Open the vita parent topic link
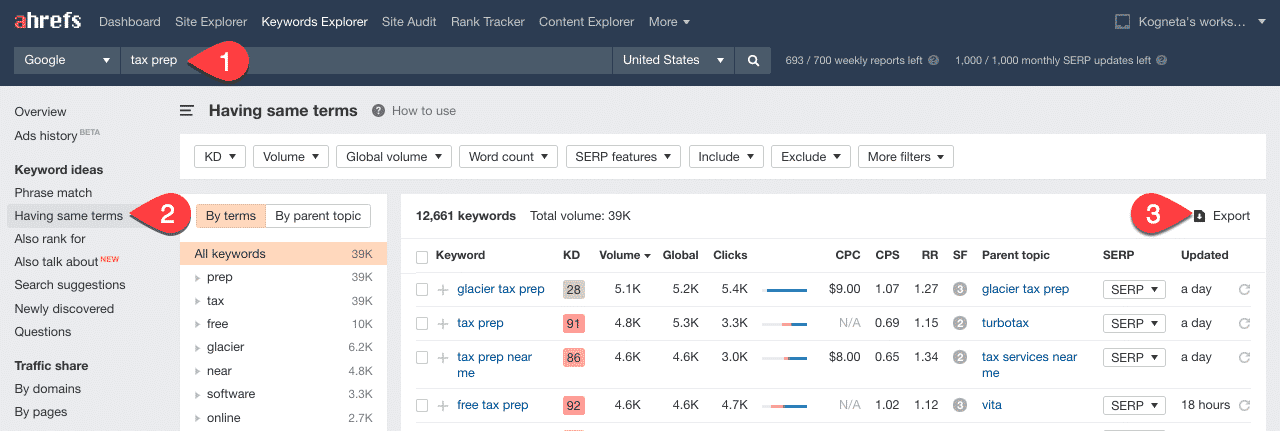 tap(992, 405)
